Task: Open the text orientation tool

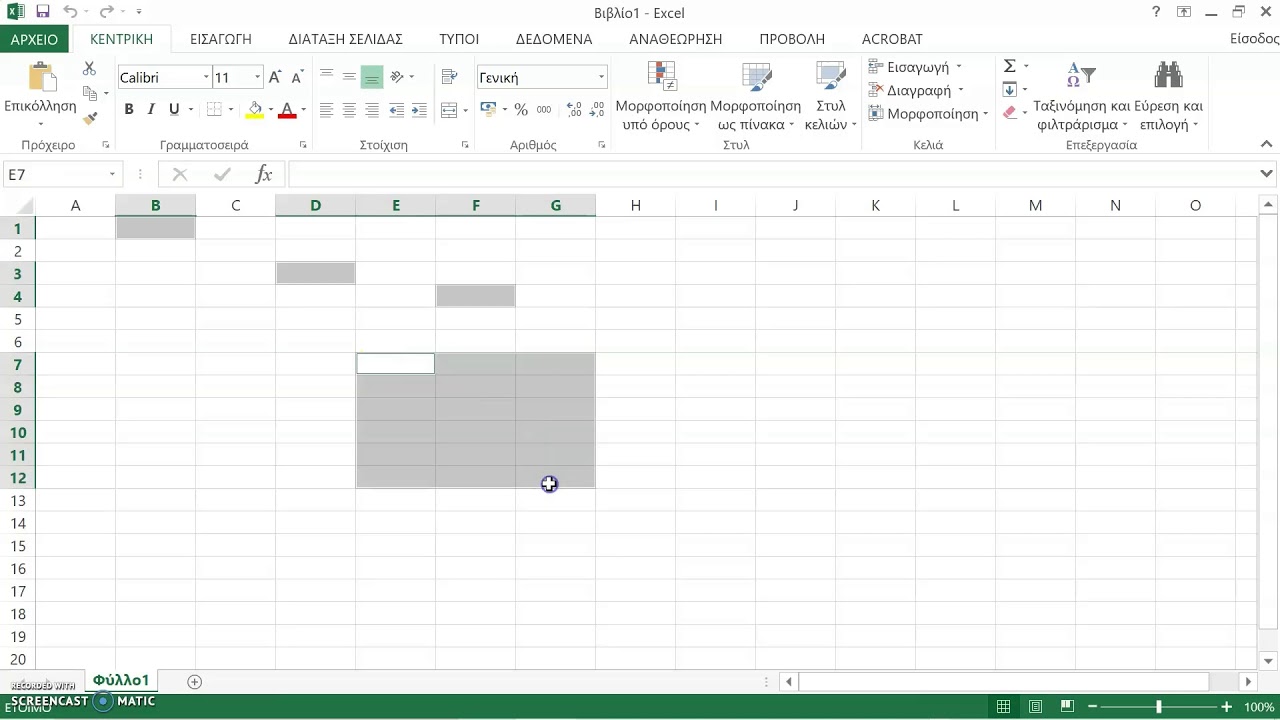Action: pyautogui.click(x=397, y=76)
